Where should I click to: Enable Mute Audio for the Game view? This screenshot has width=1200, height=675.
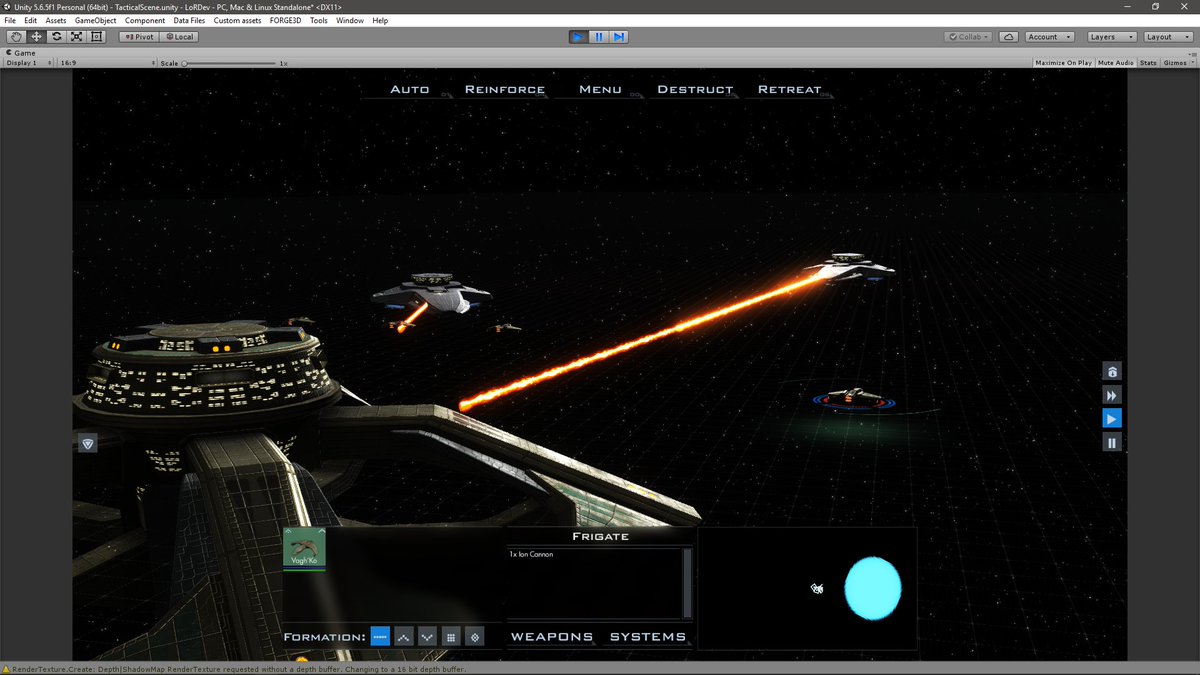tap(1114, 62)
